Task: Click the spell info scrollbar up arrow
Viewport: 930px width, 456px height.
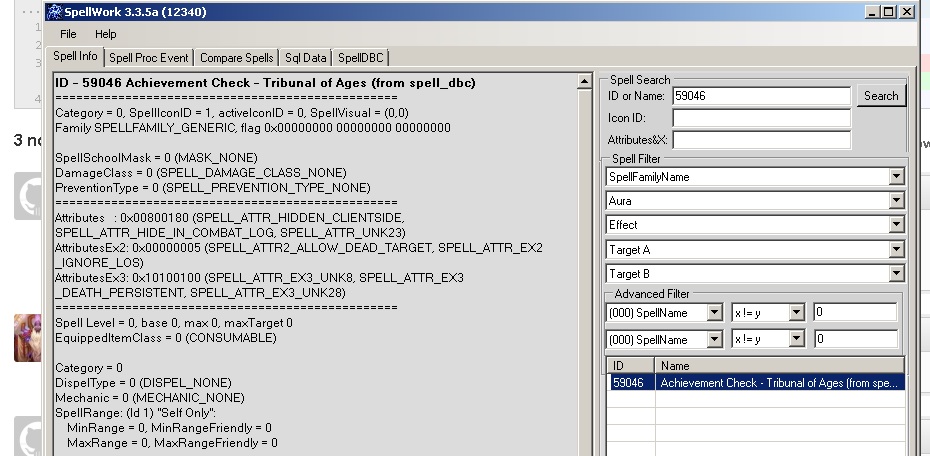Action: tap(584, 82)
